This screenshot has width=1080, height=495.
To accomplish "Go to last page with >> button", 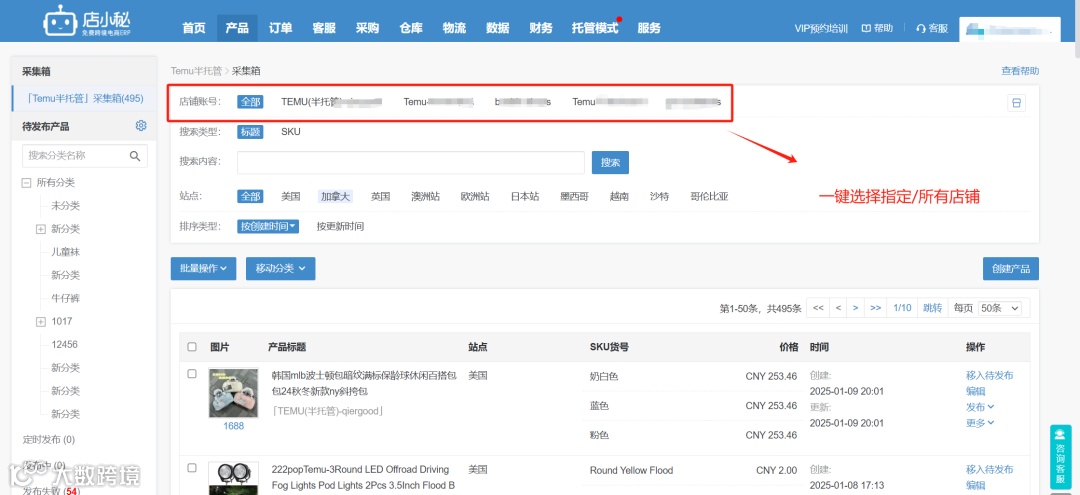I will pos(875,308).
